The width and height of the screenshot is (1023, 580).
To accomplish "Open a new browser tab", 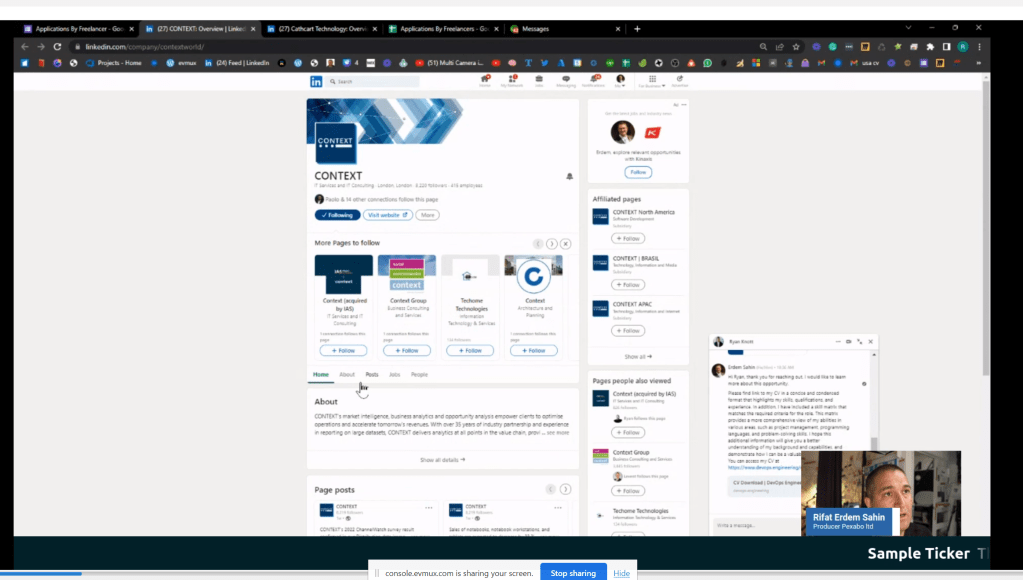I will [637, 29].
